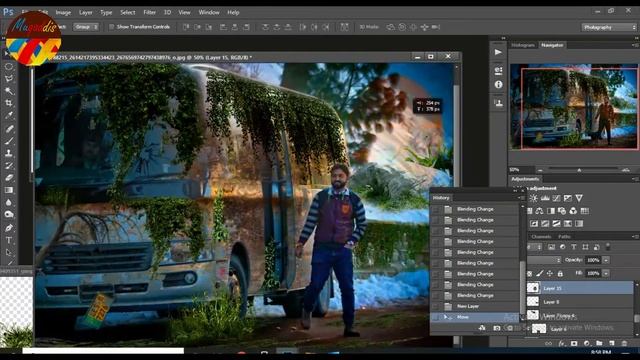Add an Invert adjustment
Screen dimensions: 640x360
(x=534, y=224)
